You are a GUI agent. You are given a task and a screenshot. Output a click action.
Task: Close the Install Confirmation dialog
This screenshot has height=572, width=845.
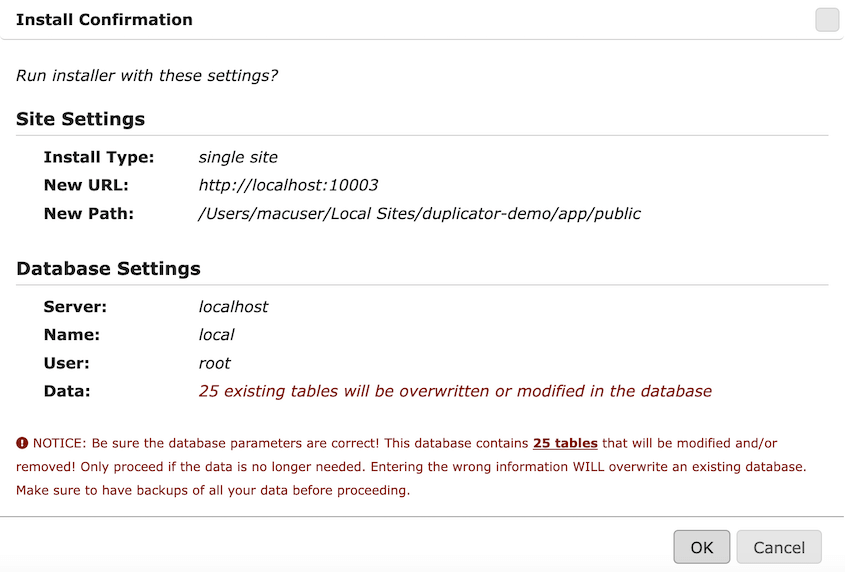pyautogui.click(x=827, y=20)
